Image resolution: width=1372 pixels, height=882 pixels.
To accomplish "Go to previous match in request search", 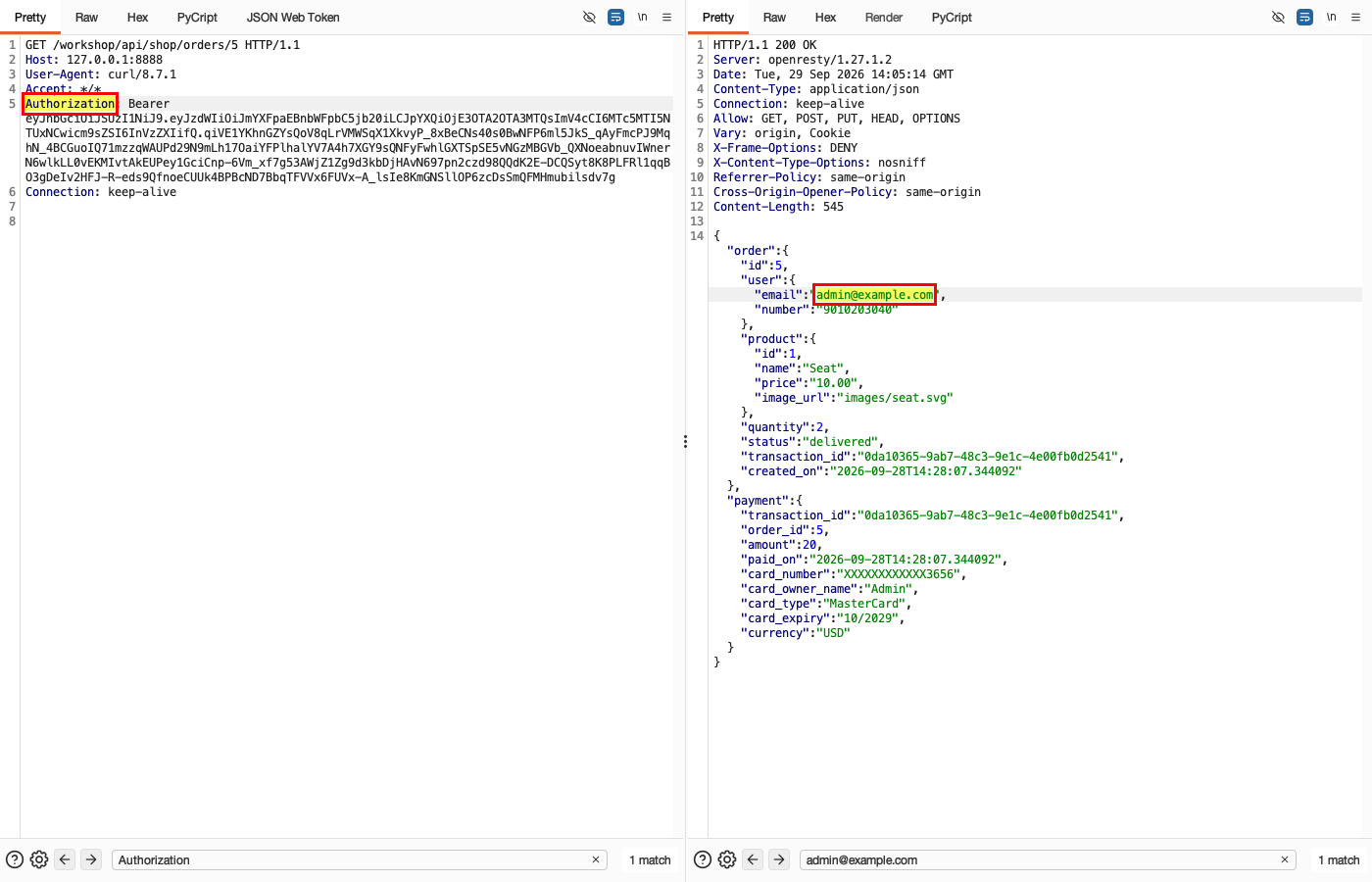I will click(x=65, y=859).
